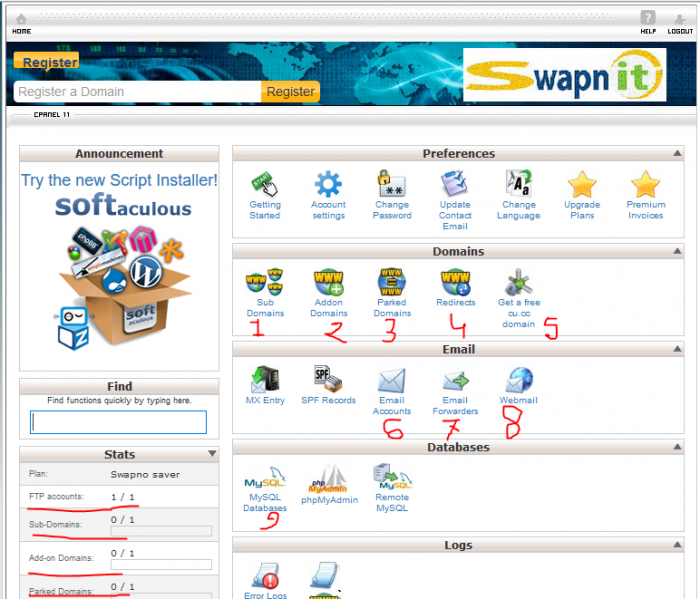Open the Change Password icon
Screen dimensions: 700x599
tap(392, 183)
